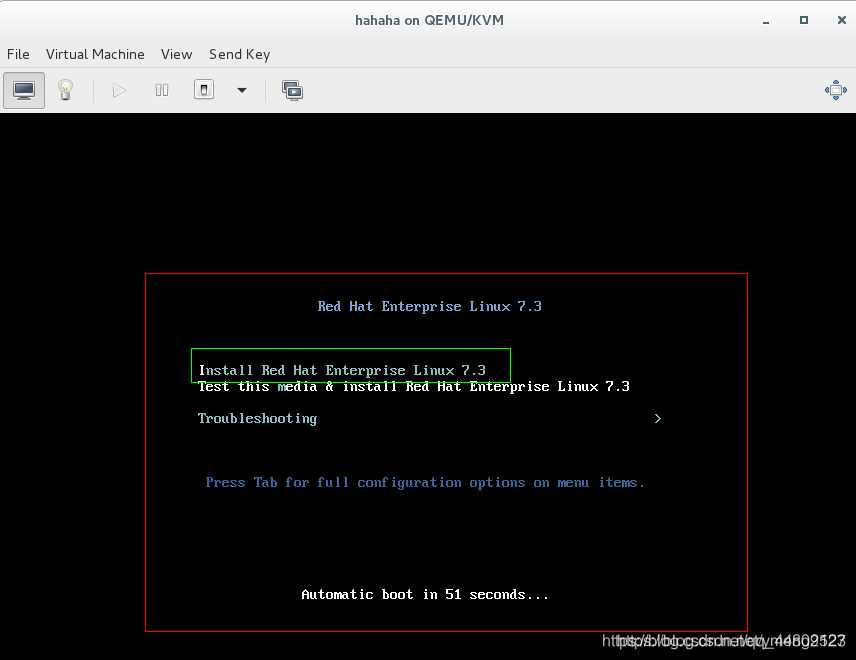Viewport: 856px width, 660px height.
Task: Click the hahaha on QEMU/KVM title
Action: pos(429,20)
